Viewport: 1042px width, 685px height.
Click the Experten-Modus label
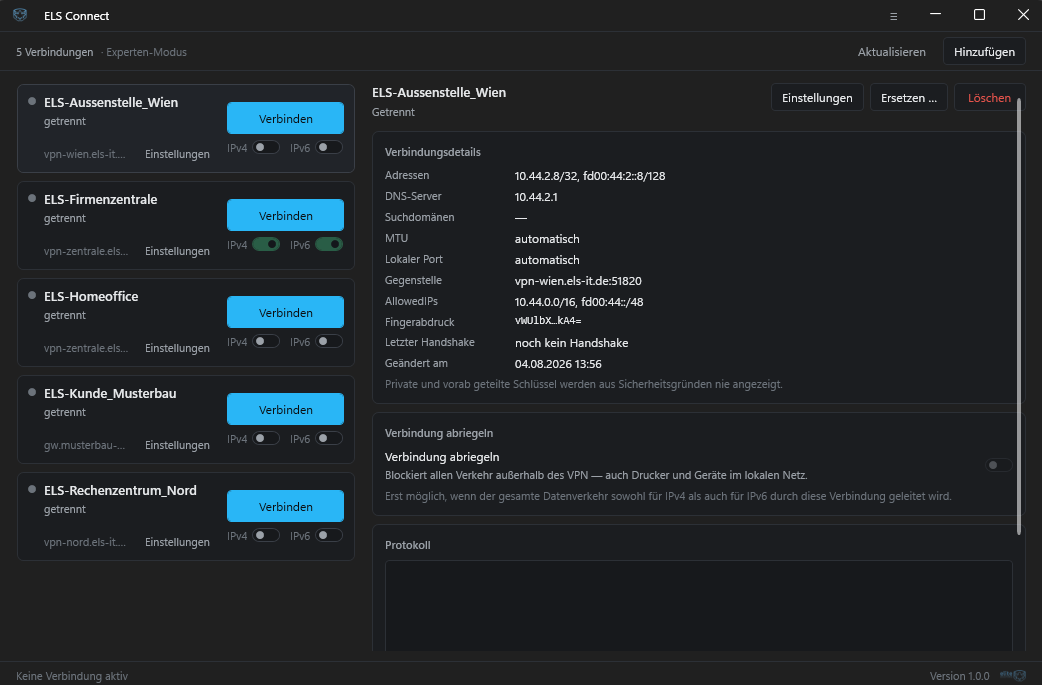coord(146,52)
